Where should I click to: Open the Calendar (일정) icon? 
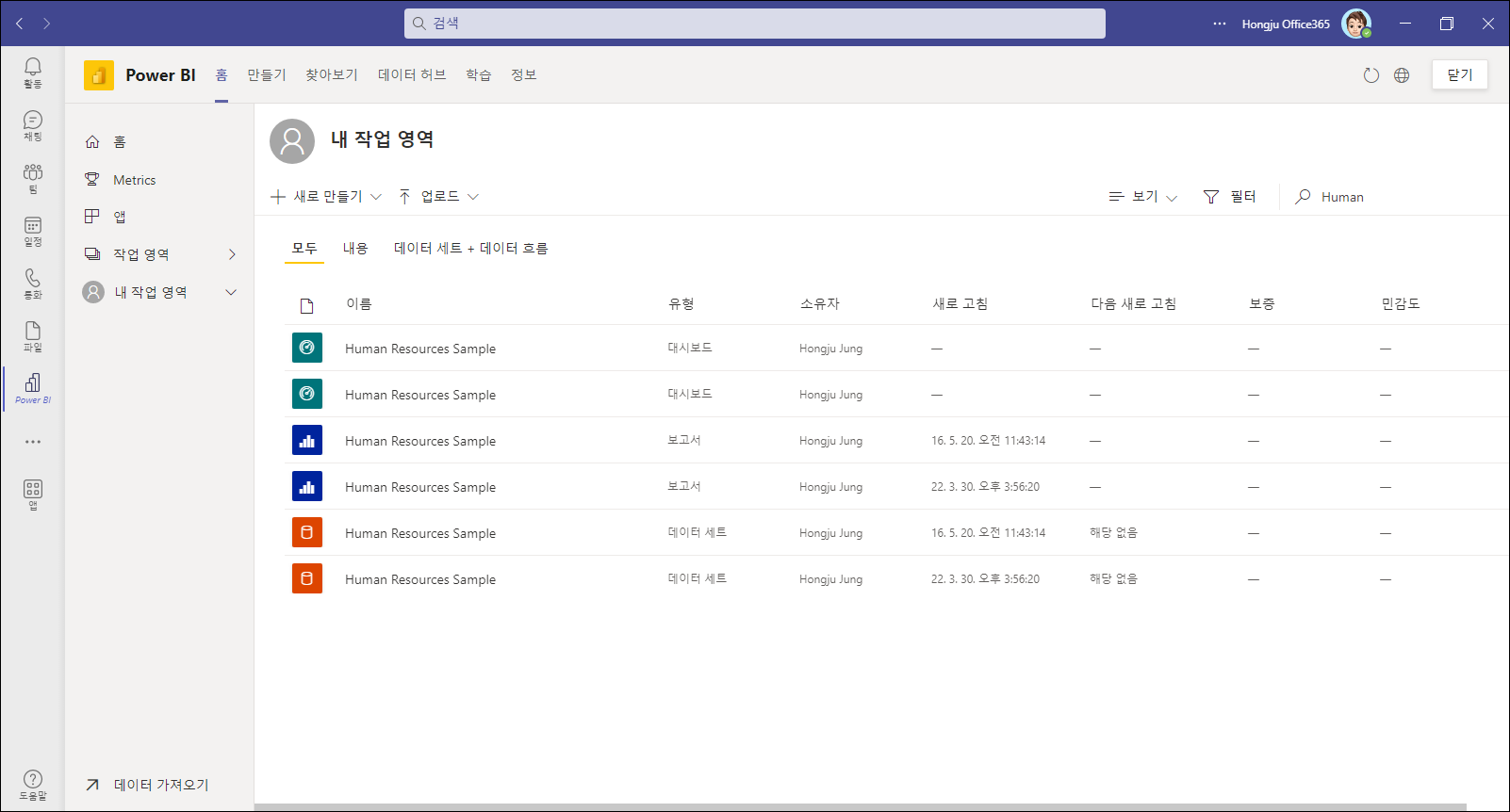click(x=33, y=231)
